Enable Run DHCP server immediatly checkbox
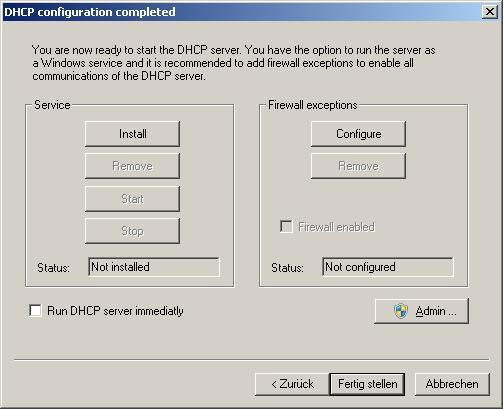The image size is (503, 409). (x=35, y=311)
